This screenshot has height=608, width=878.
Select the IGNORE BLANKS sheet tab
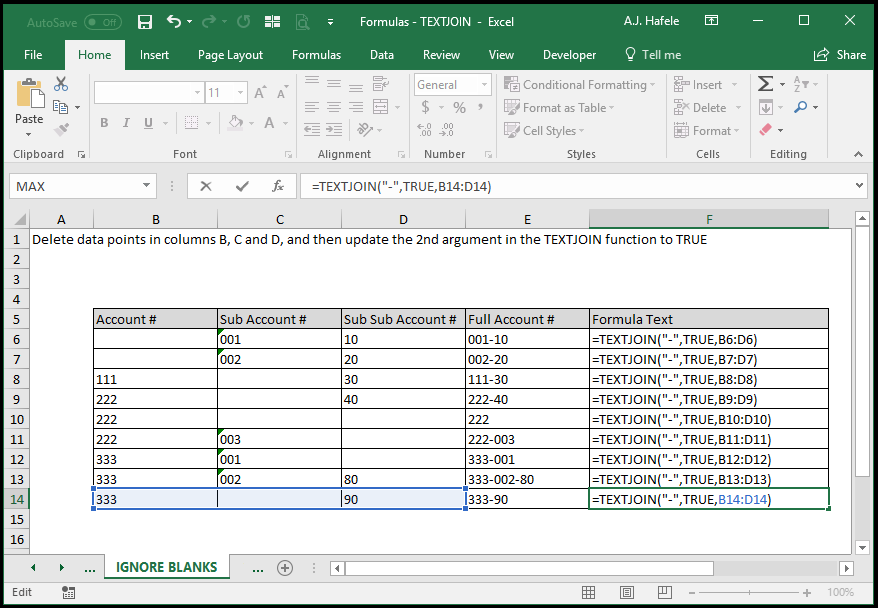tap(166, 567)
